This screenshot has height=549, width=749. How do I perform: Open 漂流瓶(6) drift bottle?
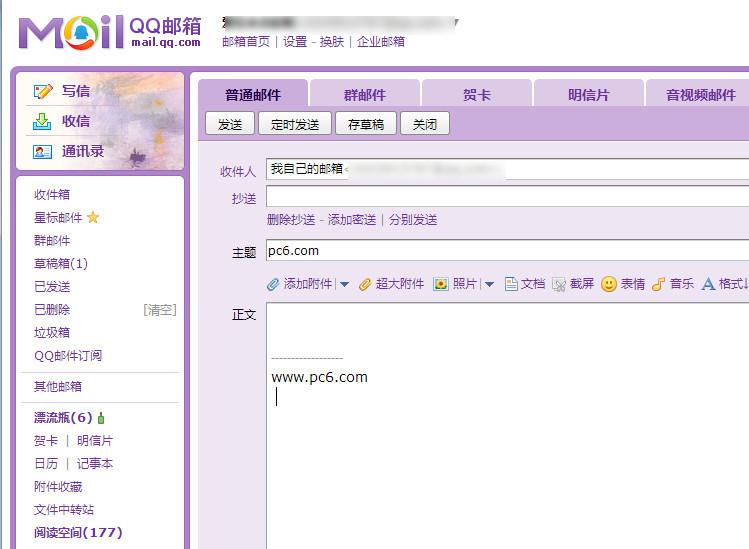(x=63, y=418)
